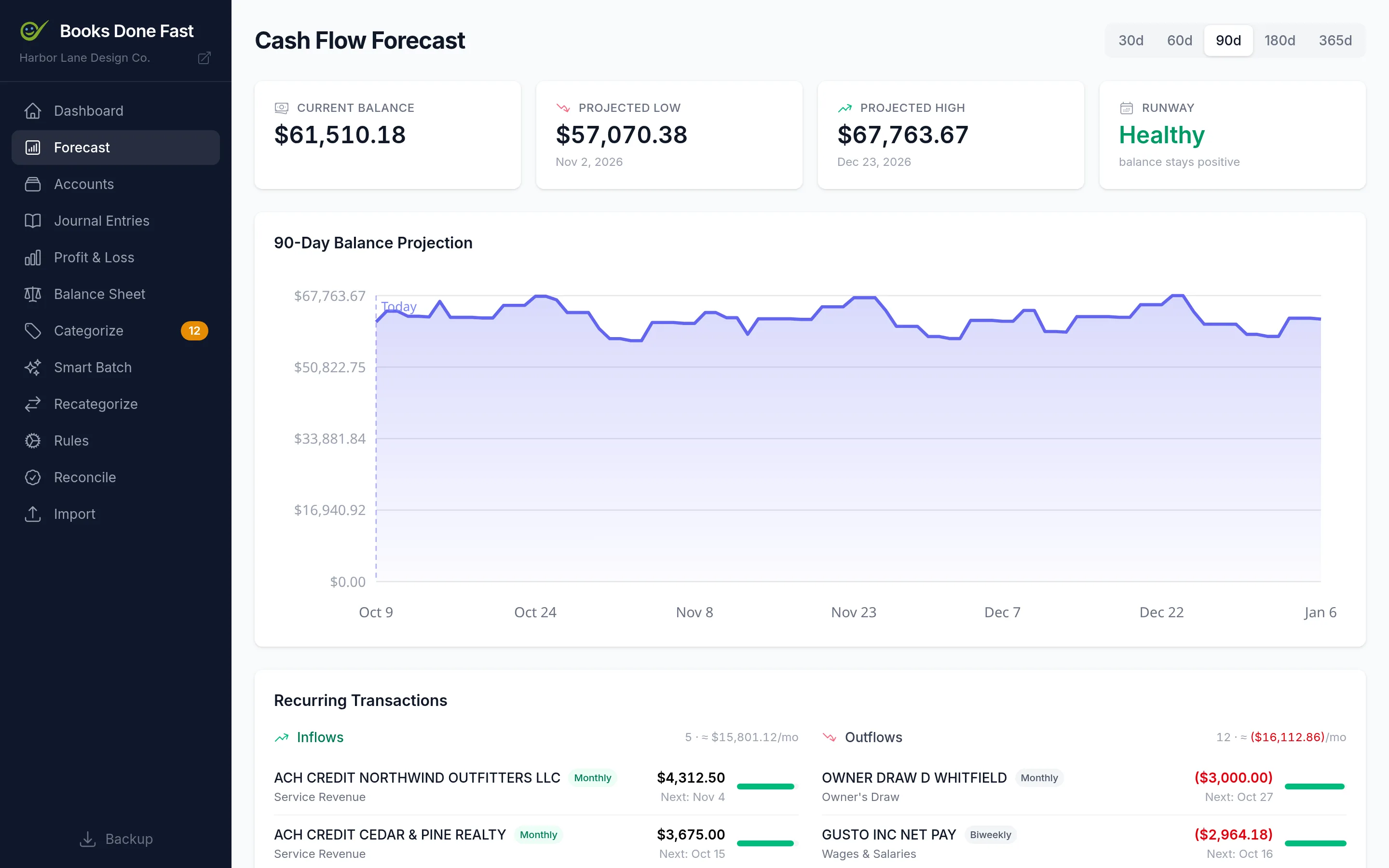Viewport: 1389px width, 868px height.
Task: Click the Projected Low card trend icon
Action: (x=562, y=108)
